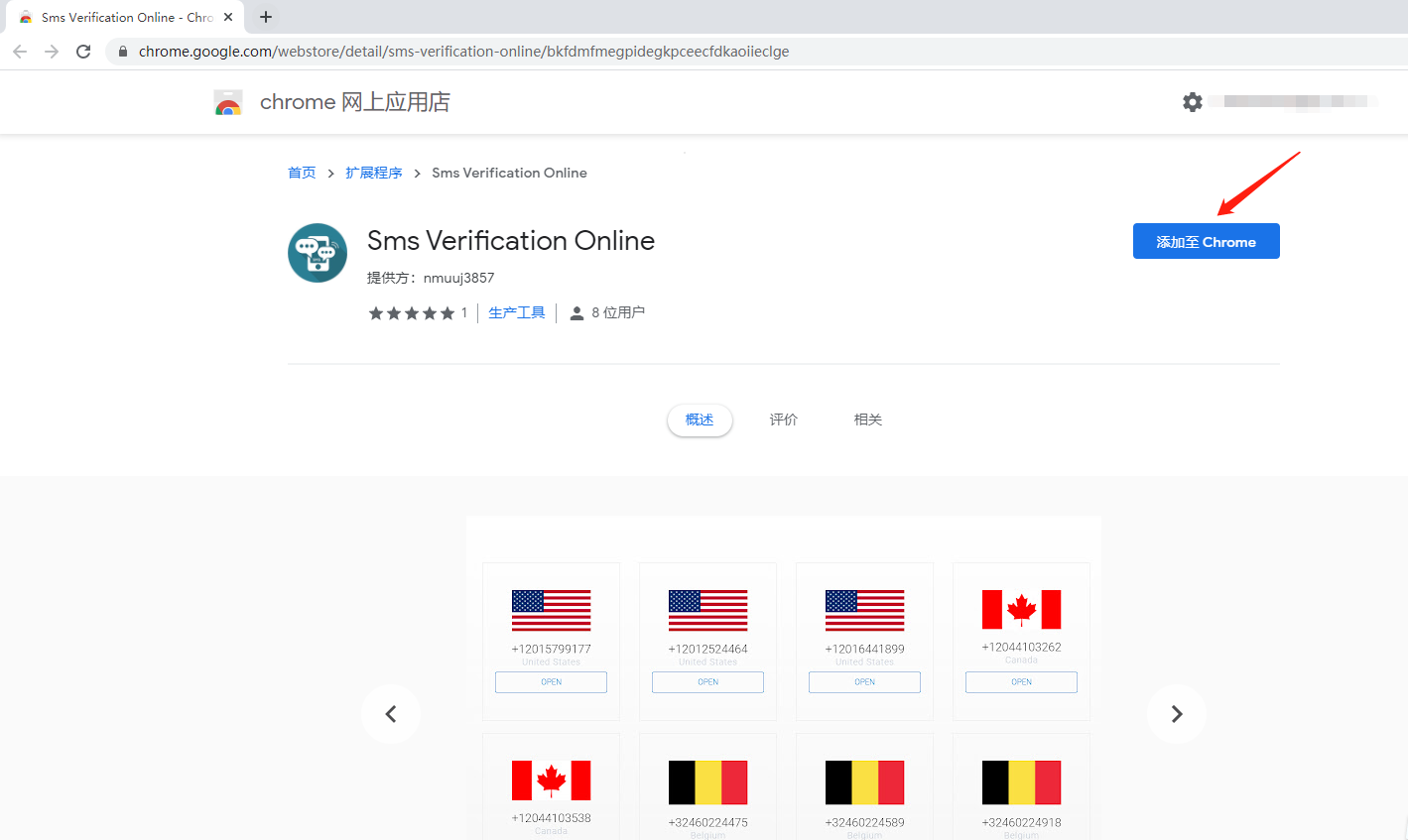This screenshot has height=840, width=1408.
Task: Click phone number +12016441899
Action: pyautogui.click(x=865, y=649)
